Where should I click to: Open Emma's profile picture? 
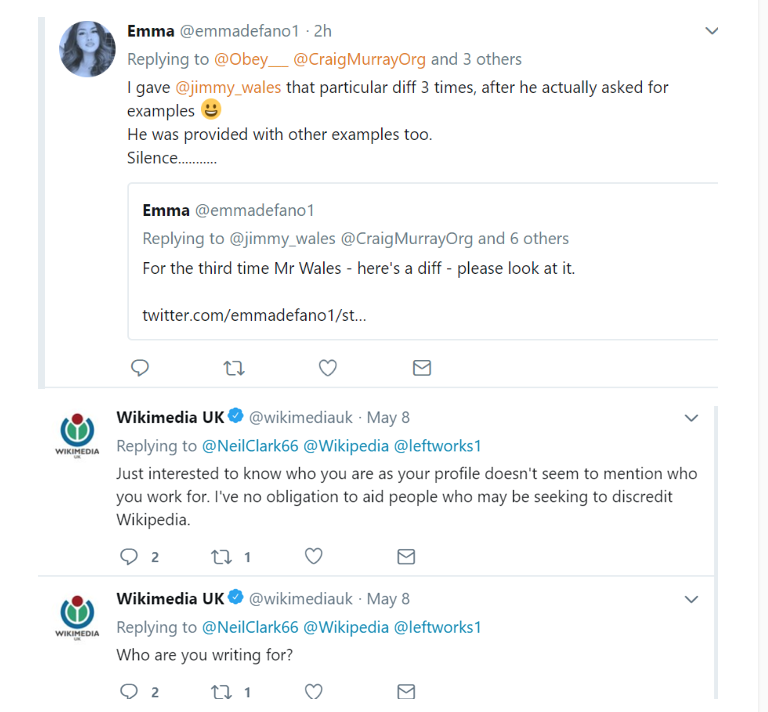click(x=87, y=49)
